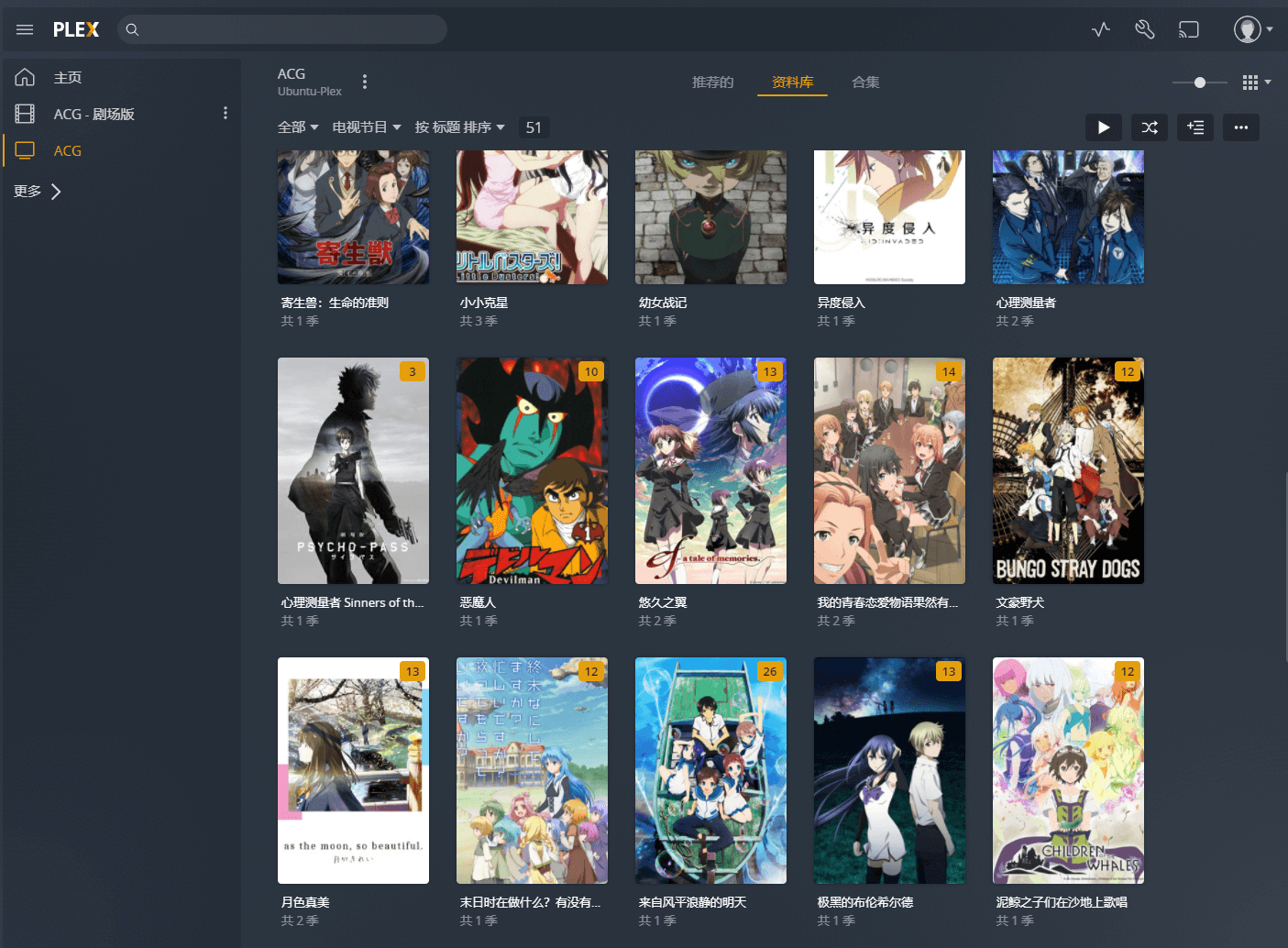1288x948 pixels.
Task: Switch to the 合集 tab
Action: (865, 83)
